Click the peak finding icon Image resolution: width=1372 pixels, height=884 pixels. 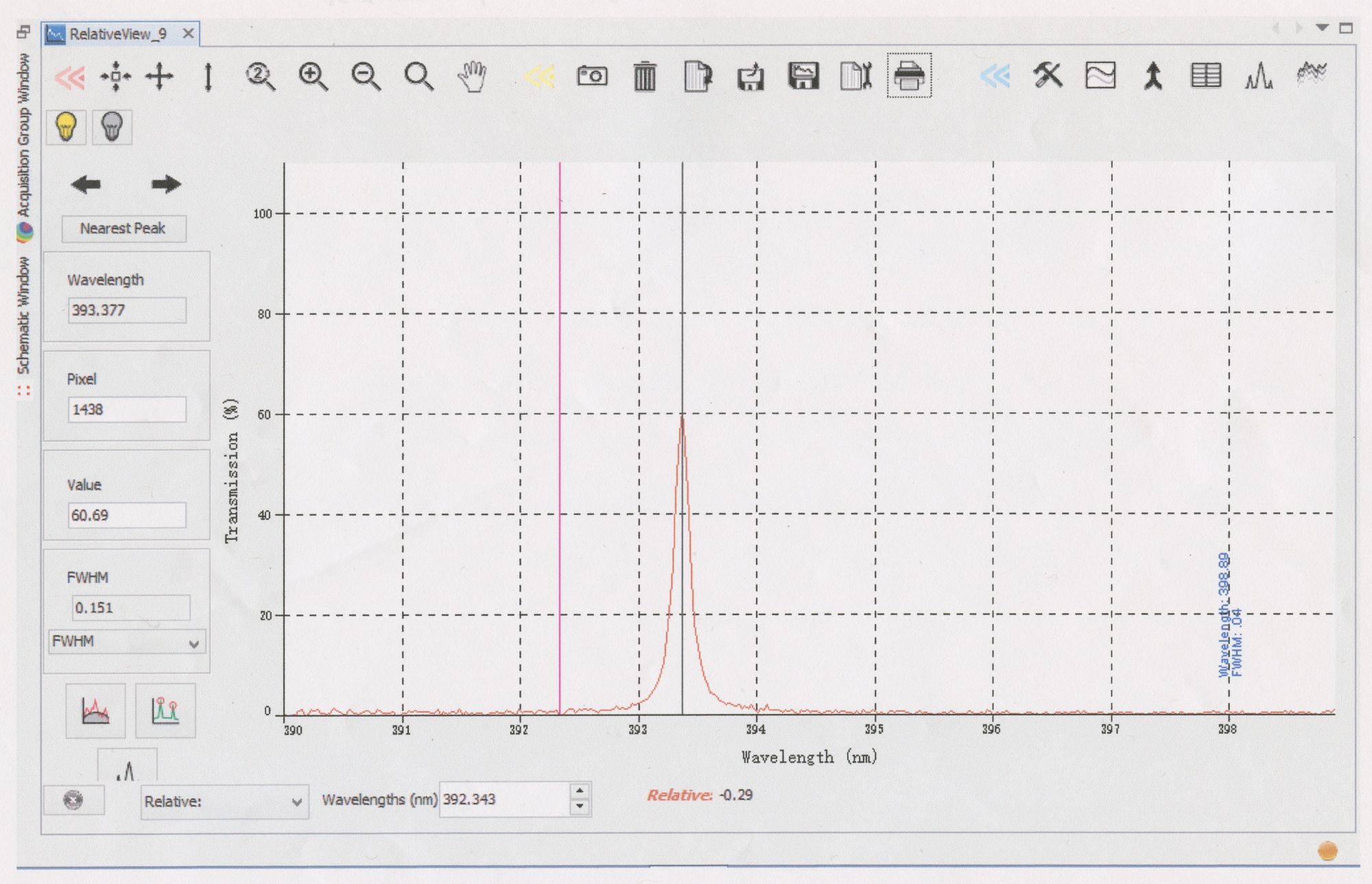point(1259,76)
